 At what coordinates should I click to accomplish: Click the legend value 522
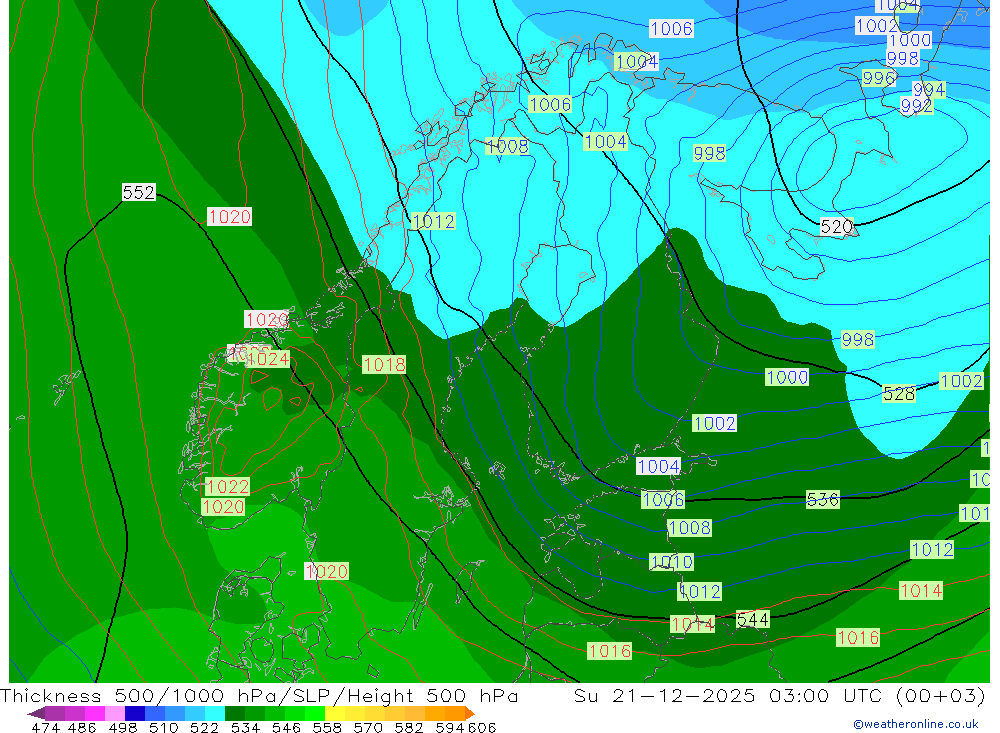(205, 727)
